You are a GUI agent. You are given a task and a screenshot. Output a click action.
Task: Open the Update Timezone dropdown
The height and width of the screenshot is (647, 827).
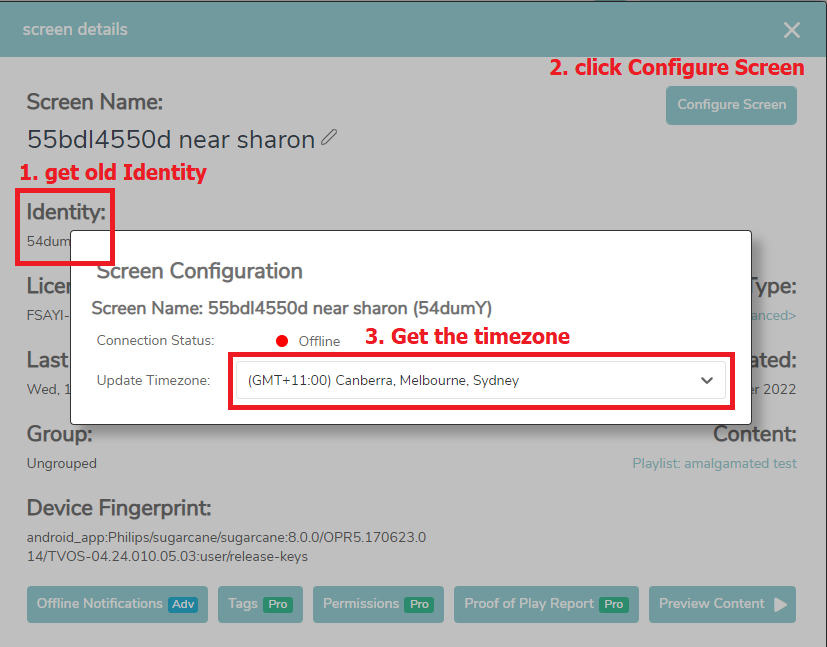480,380
